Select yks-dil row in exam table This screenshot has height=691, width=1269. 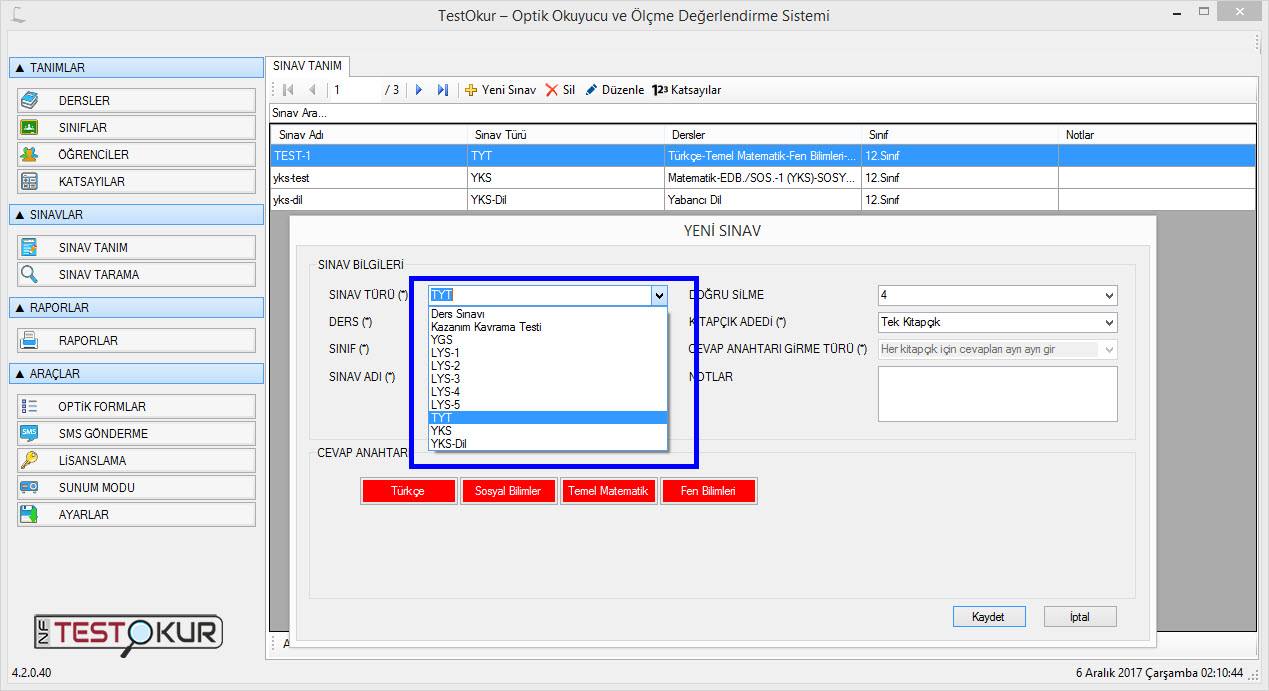763,200
